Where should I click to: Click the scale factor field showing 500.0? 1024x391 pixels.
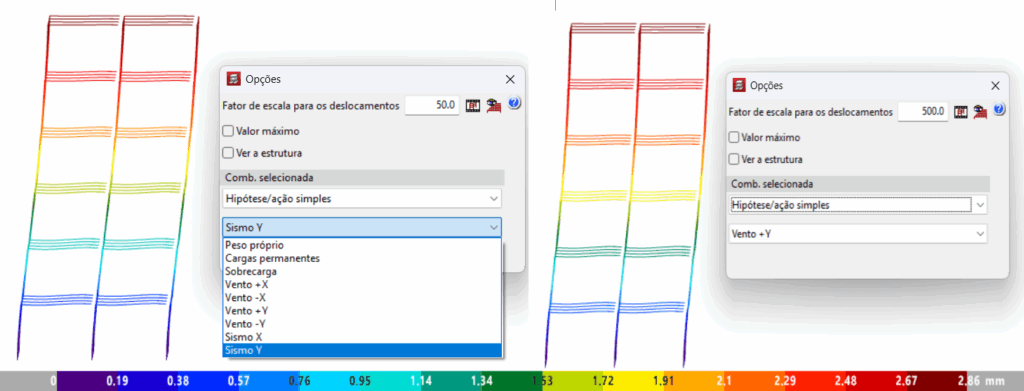click(923, 111)
